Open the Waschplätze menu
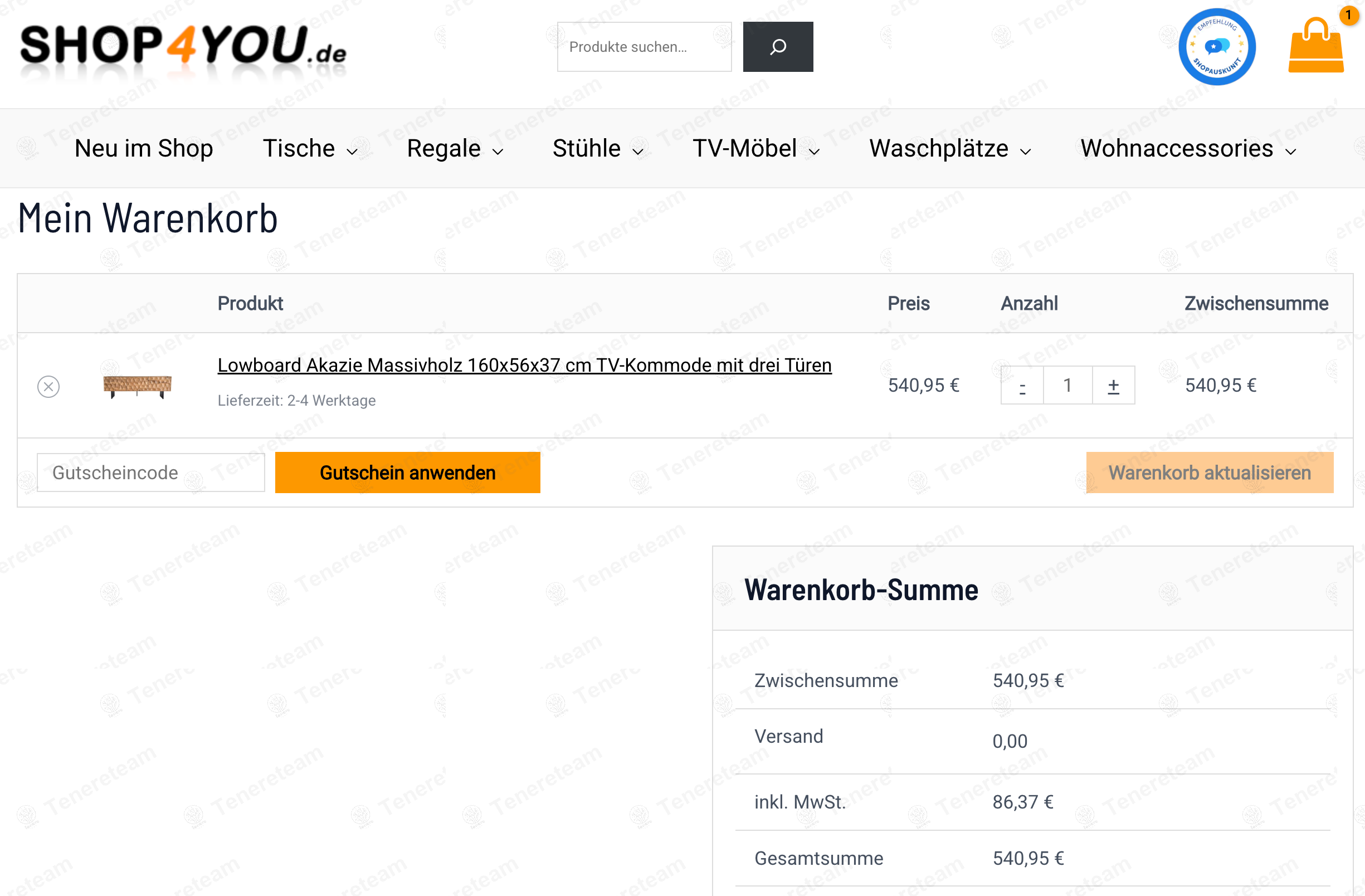This screenshot has height=896, width=1365. [938, 149]
